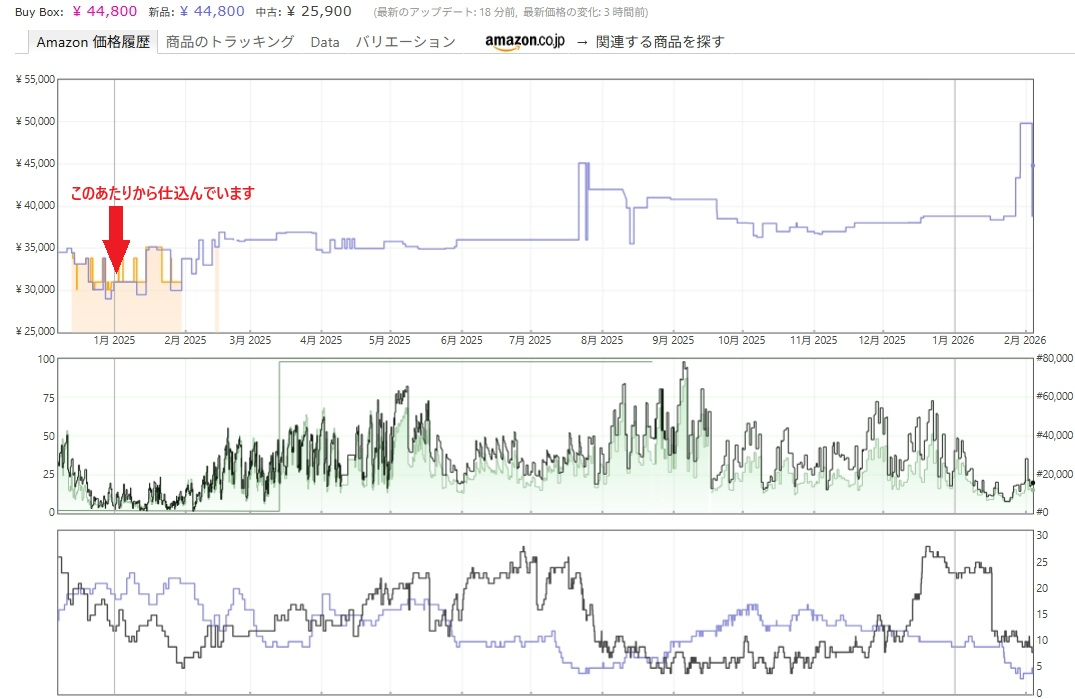Click the 最新のアップデート status text
This screenshot has width=1075, height=699.
click(x=510, y=13)
